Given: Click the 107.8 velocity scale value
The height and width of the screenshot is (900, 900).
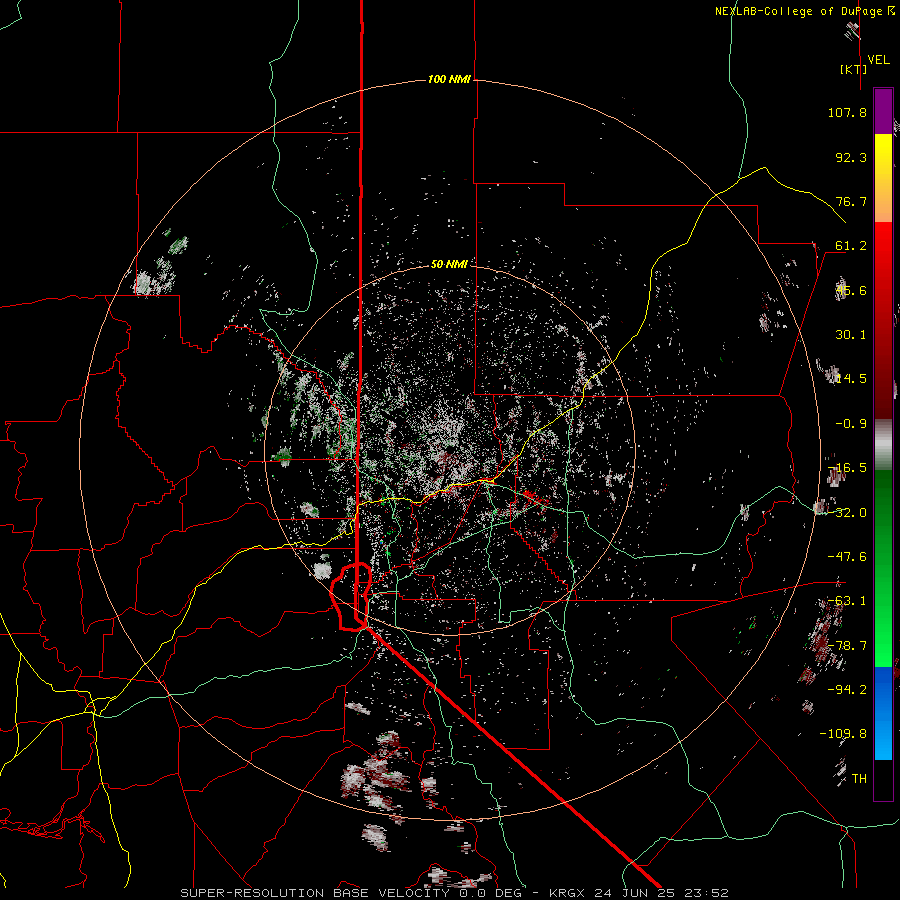Looking at the screenshot, I should [x=847, y=112].
